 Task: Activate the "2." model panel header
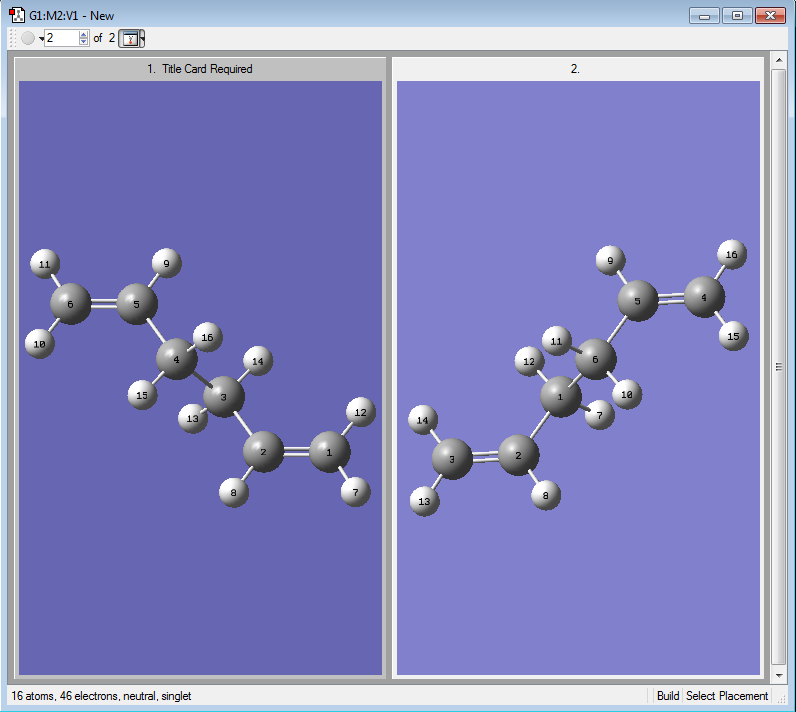(575, 69)
